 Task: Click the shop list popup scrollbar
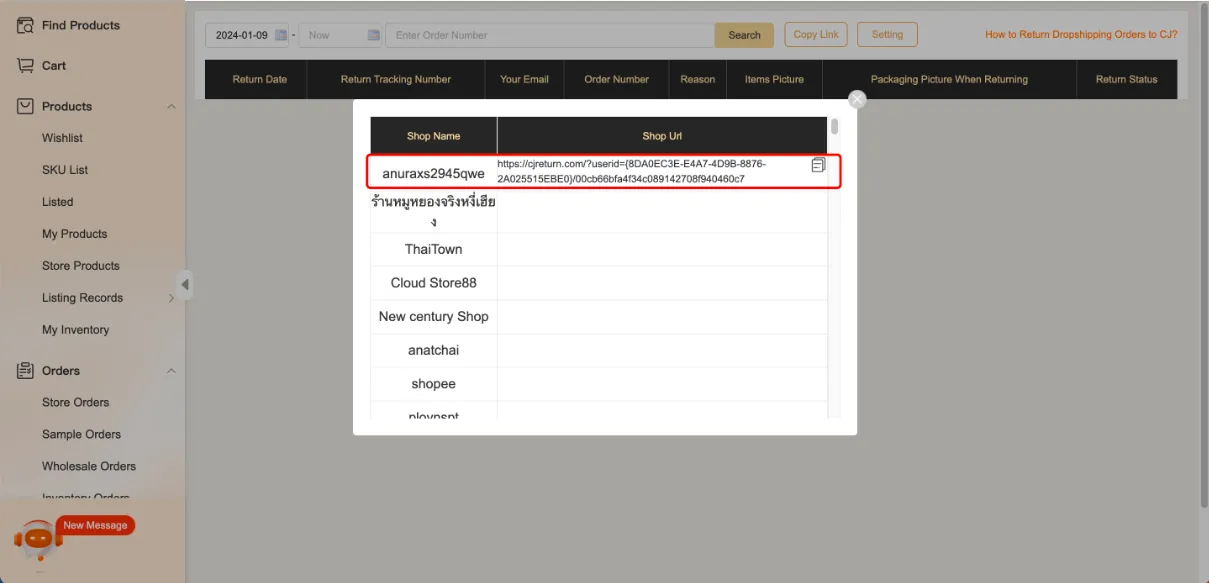(834, 127)
